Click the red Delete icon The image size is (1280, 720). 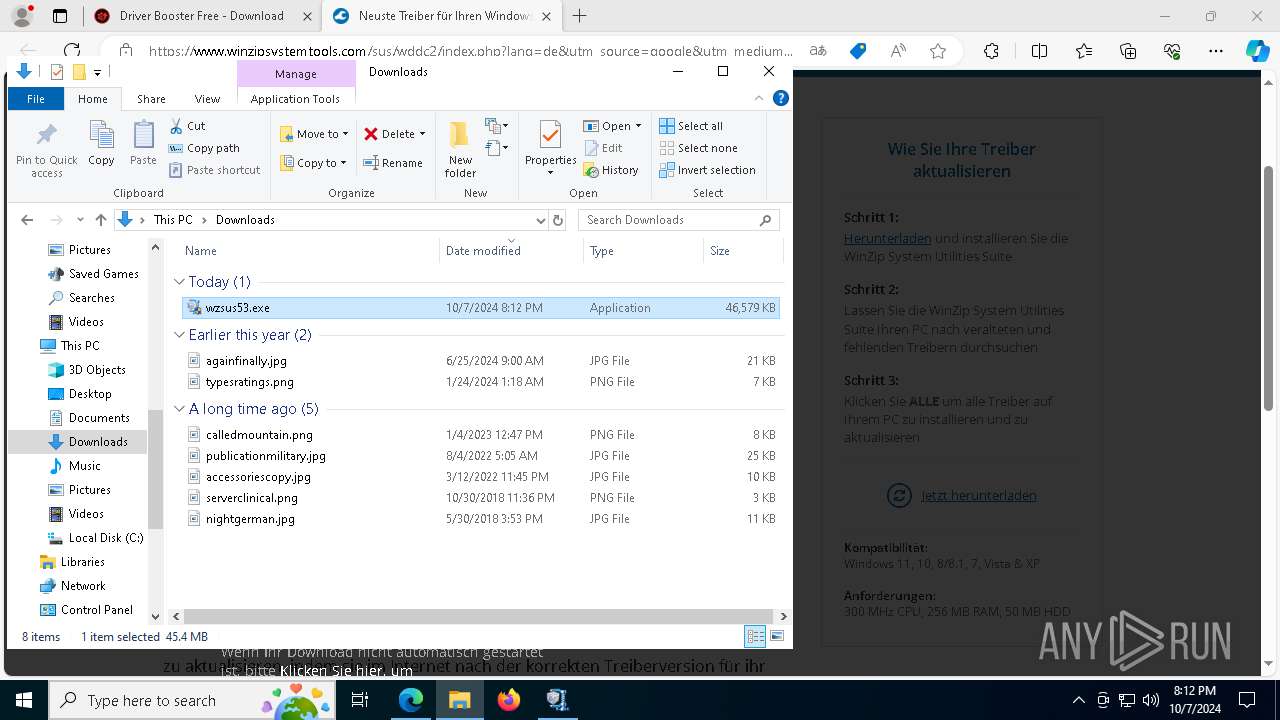pyautogui.click(x=371, y=134)
